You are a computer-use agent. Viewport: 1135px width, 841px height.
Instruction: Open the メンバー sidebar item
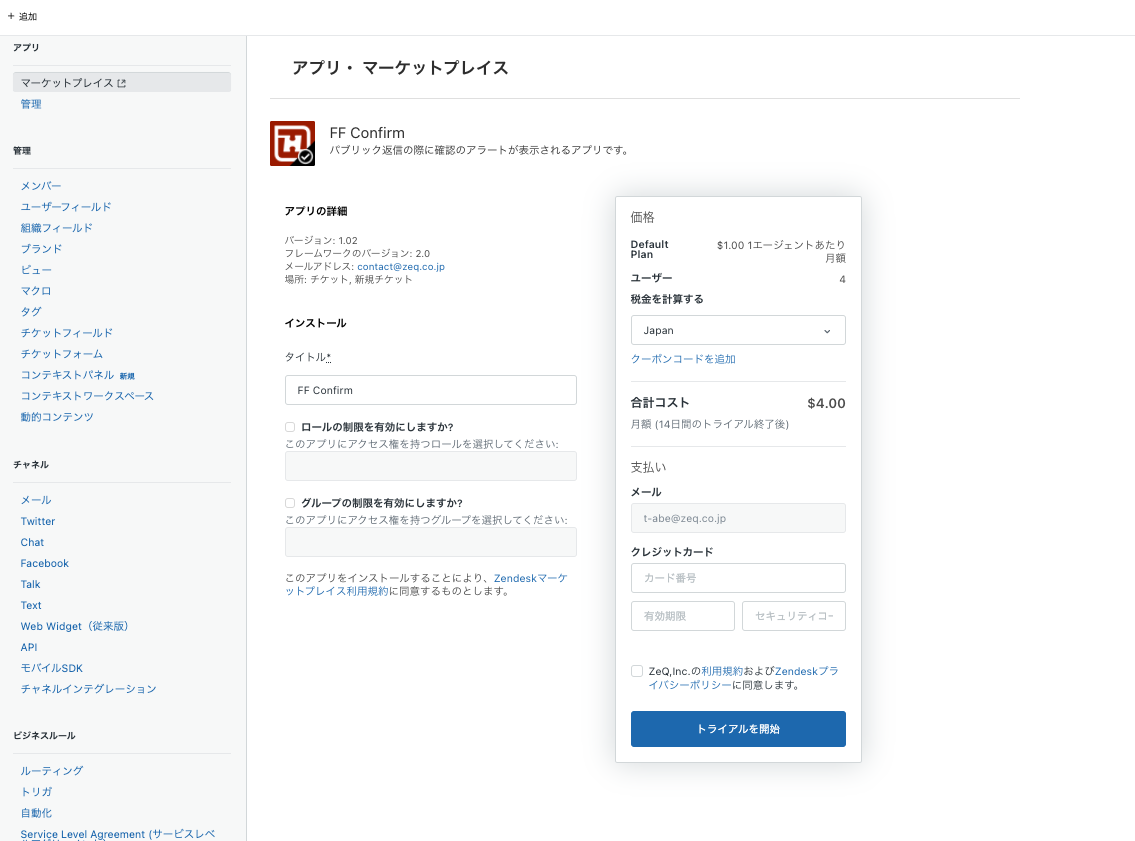click(x=41, y=186)
